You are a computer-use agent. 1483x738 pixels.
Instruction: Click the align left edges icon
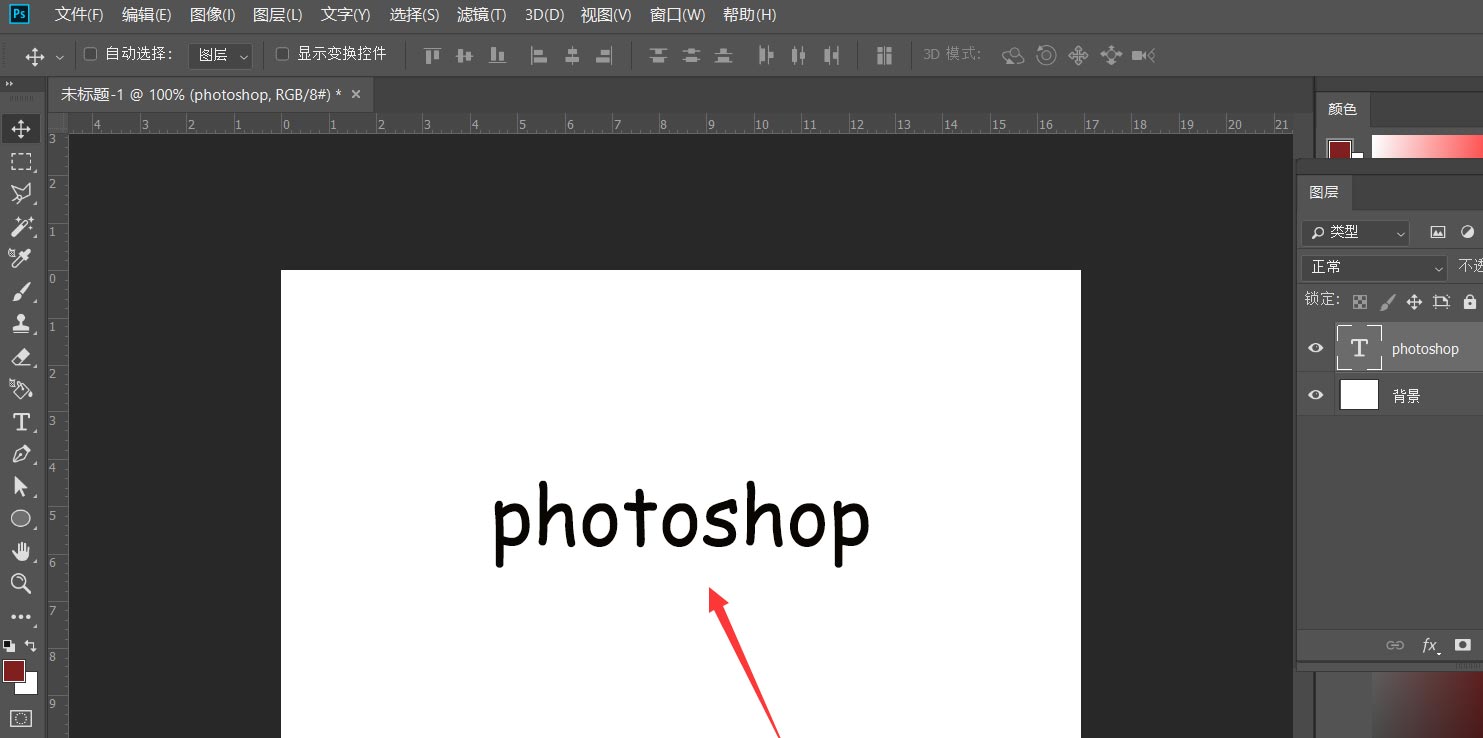click(x=539, y=56)
